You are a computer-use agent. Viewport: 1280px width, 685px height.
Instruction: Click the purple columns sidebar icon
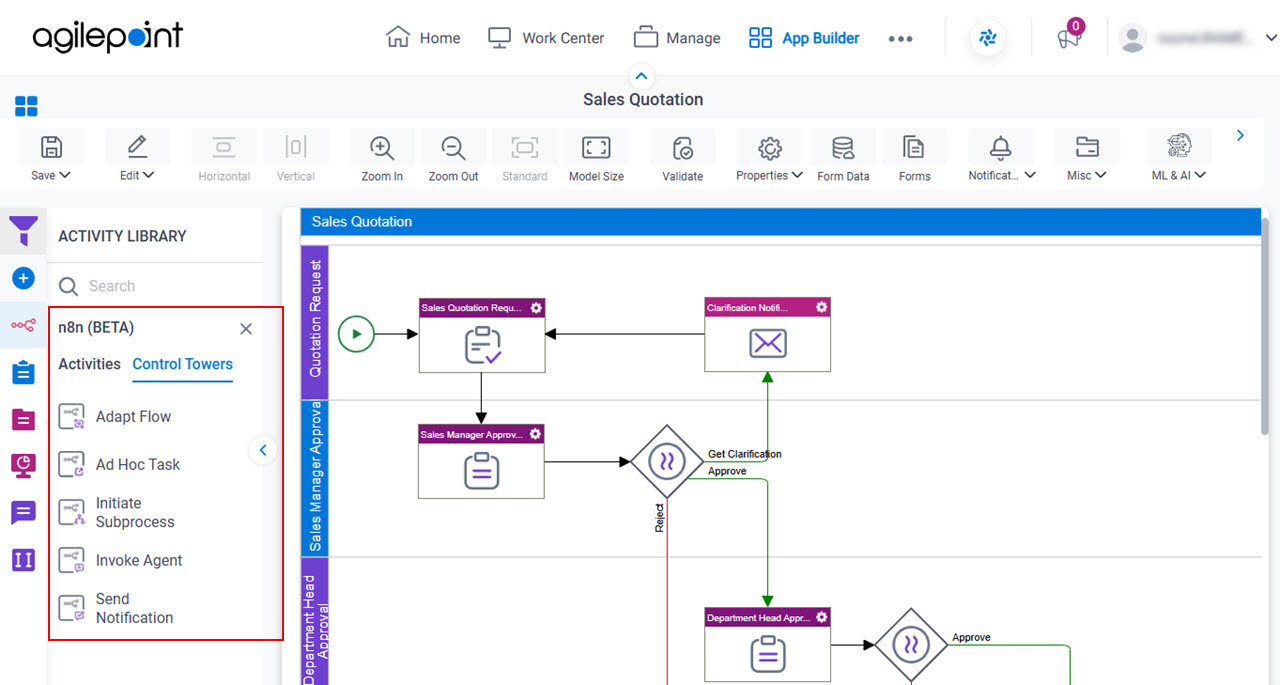click(24, 560)
